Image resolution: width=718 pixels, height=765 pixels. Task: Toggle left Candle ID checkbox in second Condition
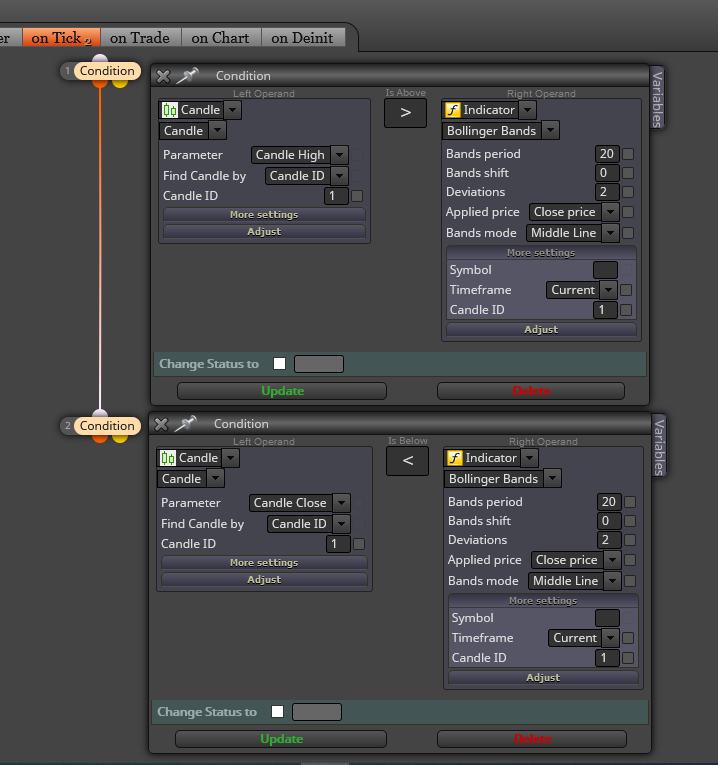click(x=359, y=544)
